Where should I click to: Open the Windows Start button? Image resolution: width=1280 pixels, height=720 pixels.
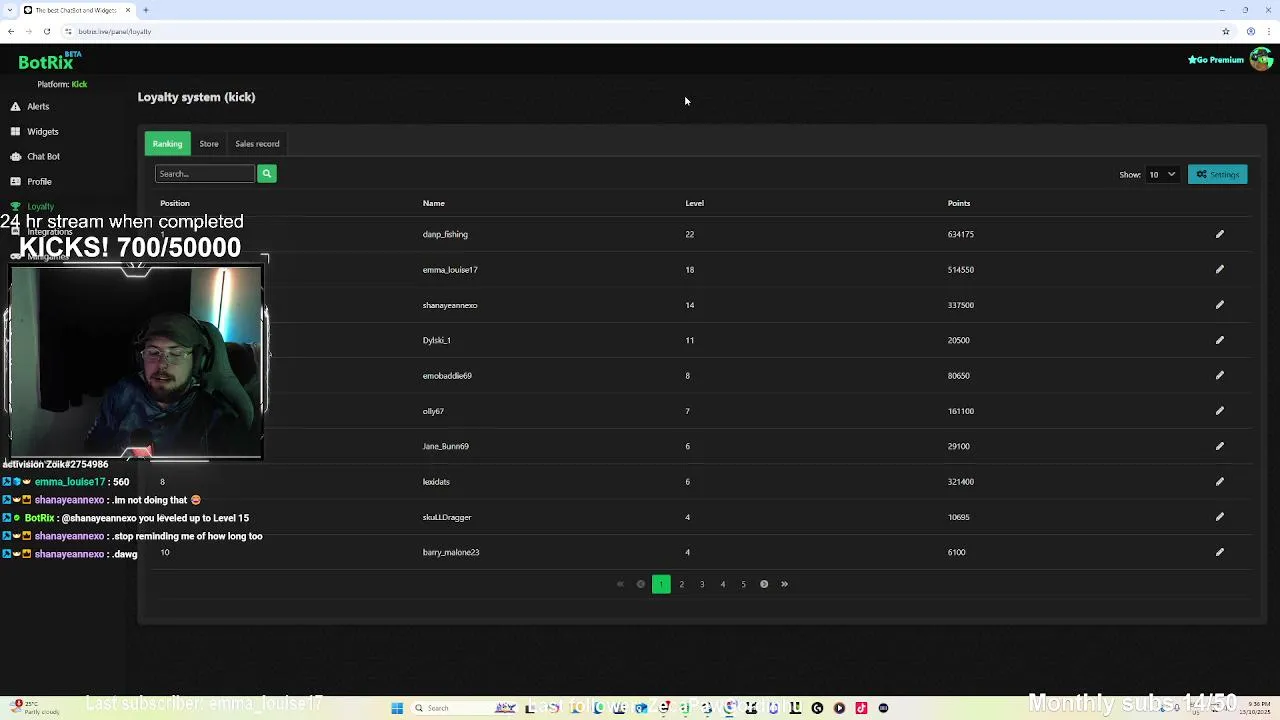pos(397,708)
